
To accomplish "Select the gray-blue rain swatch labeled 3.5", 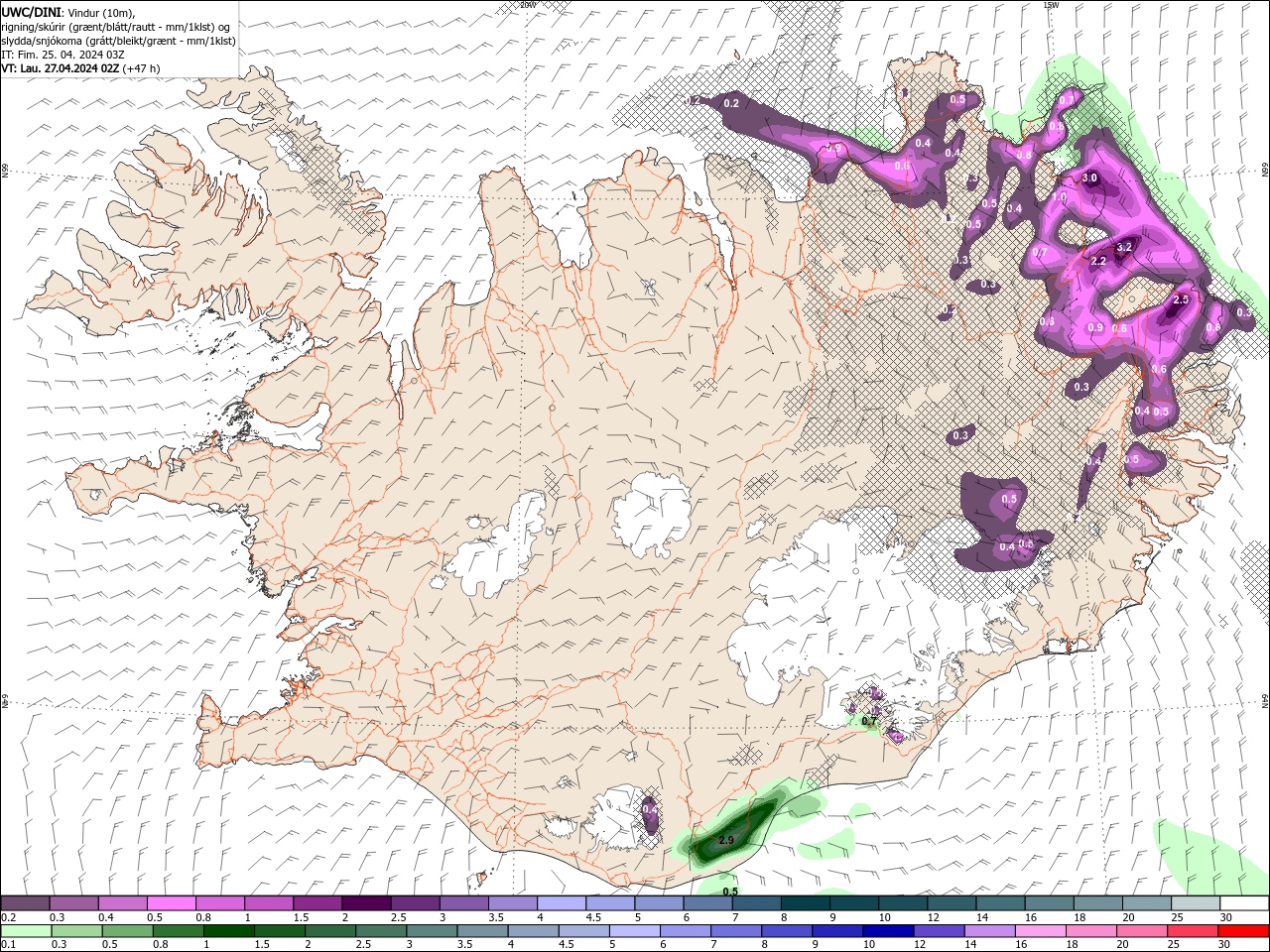I will tap(482, 931).
